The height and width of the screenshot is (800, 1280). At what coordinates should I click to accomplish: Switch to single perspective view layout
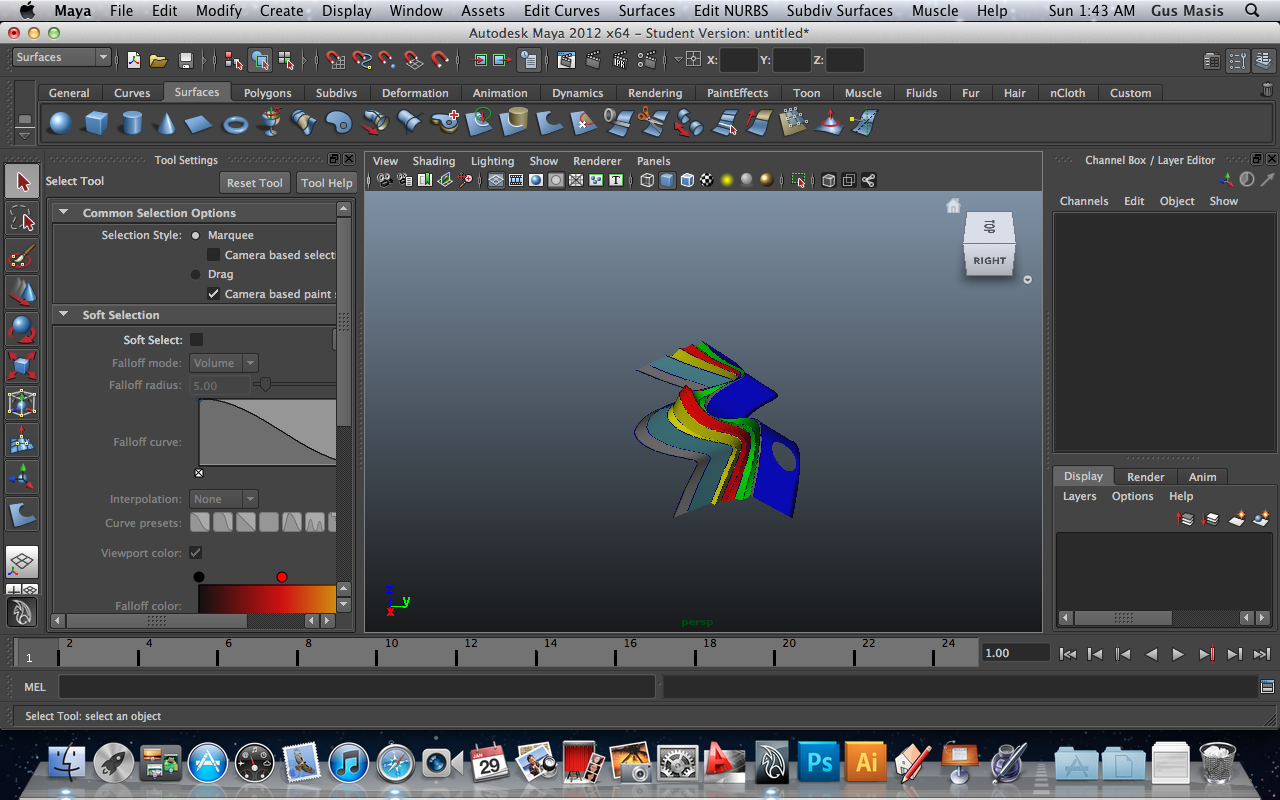(22, 562)
